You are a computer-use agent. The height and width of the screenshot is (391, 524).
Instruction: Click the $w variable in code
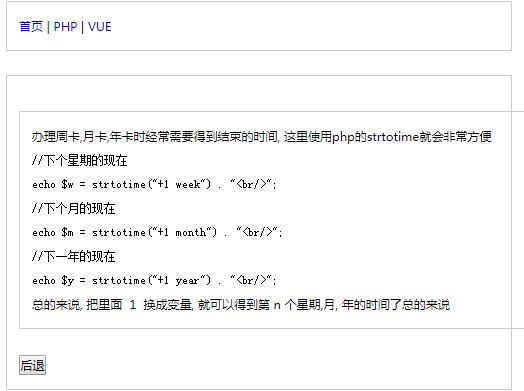(67, 184)
